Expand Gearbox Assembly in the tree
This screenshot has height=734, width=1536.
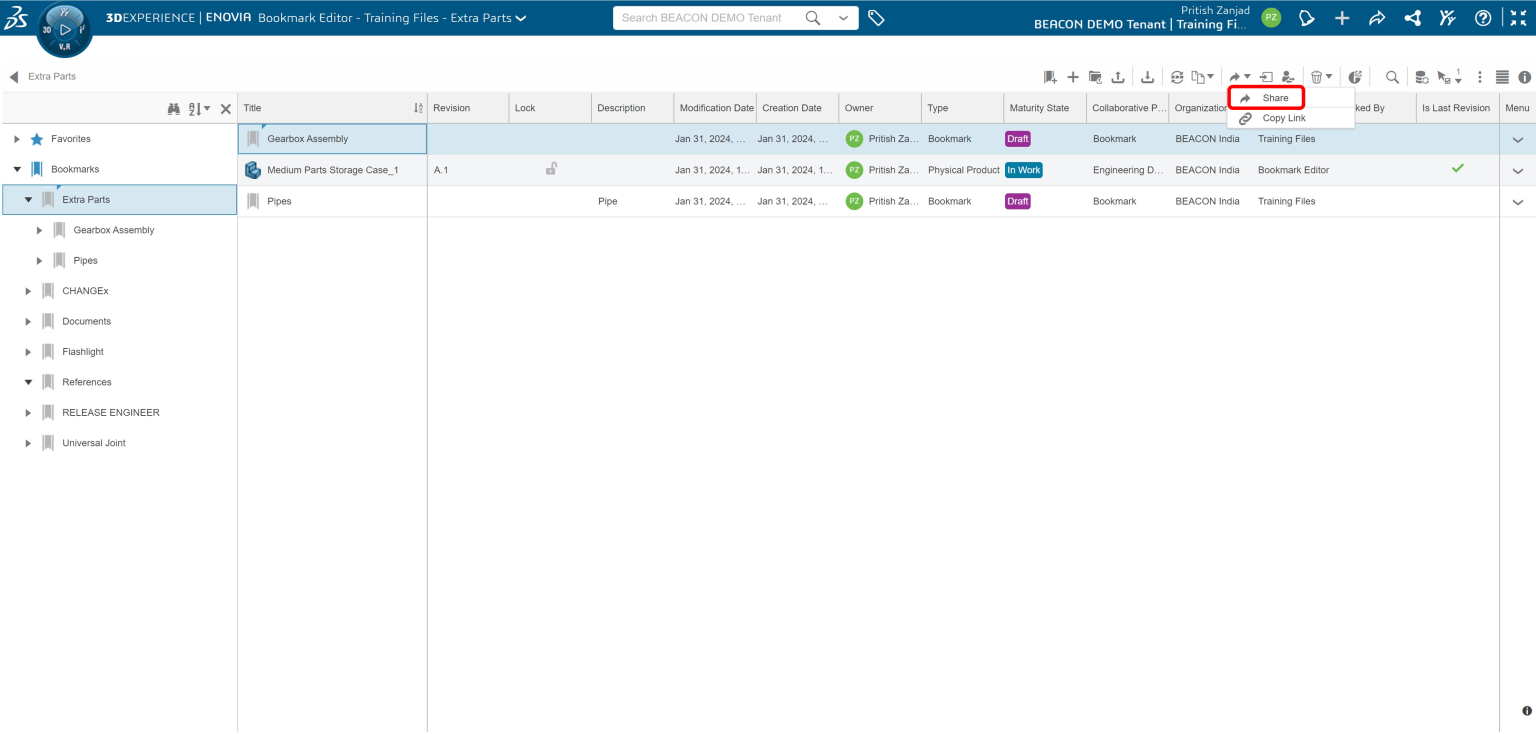click(39, 230)
